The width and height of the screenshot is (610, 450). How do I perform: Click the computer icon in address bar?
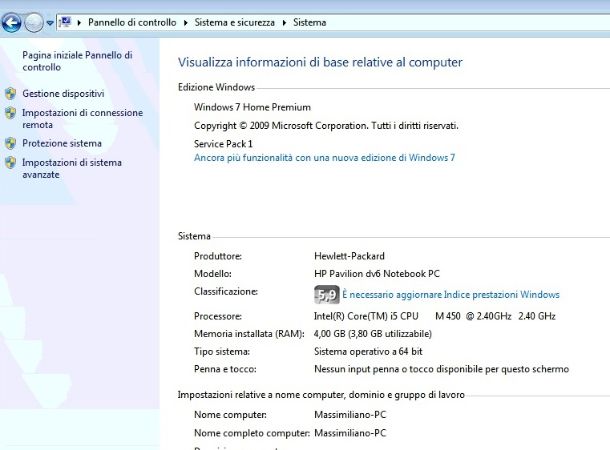[66, 22]
